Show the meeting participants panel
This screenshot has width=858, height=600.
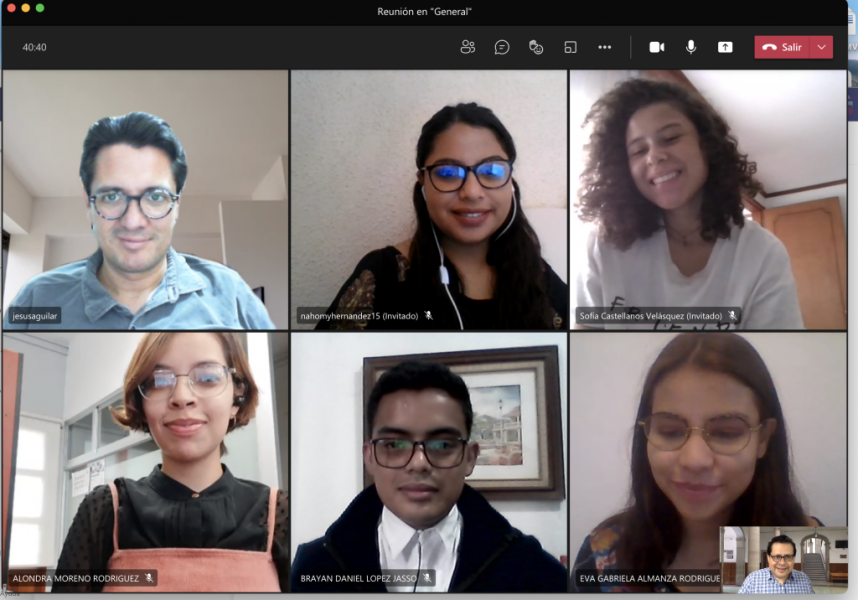coord(467,47)
